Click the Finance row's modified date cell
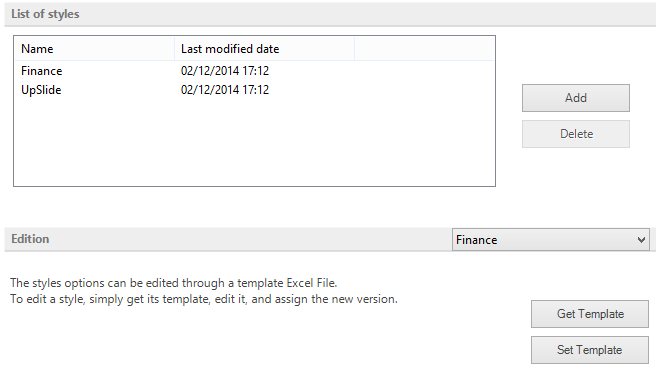The width and height of the screenshot is (659, 371). click(225, 71)
